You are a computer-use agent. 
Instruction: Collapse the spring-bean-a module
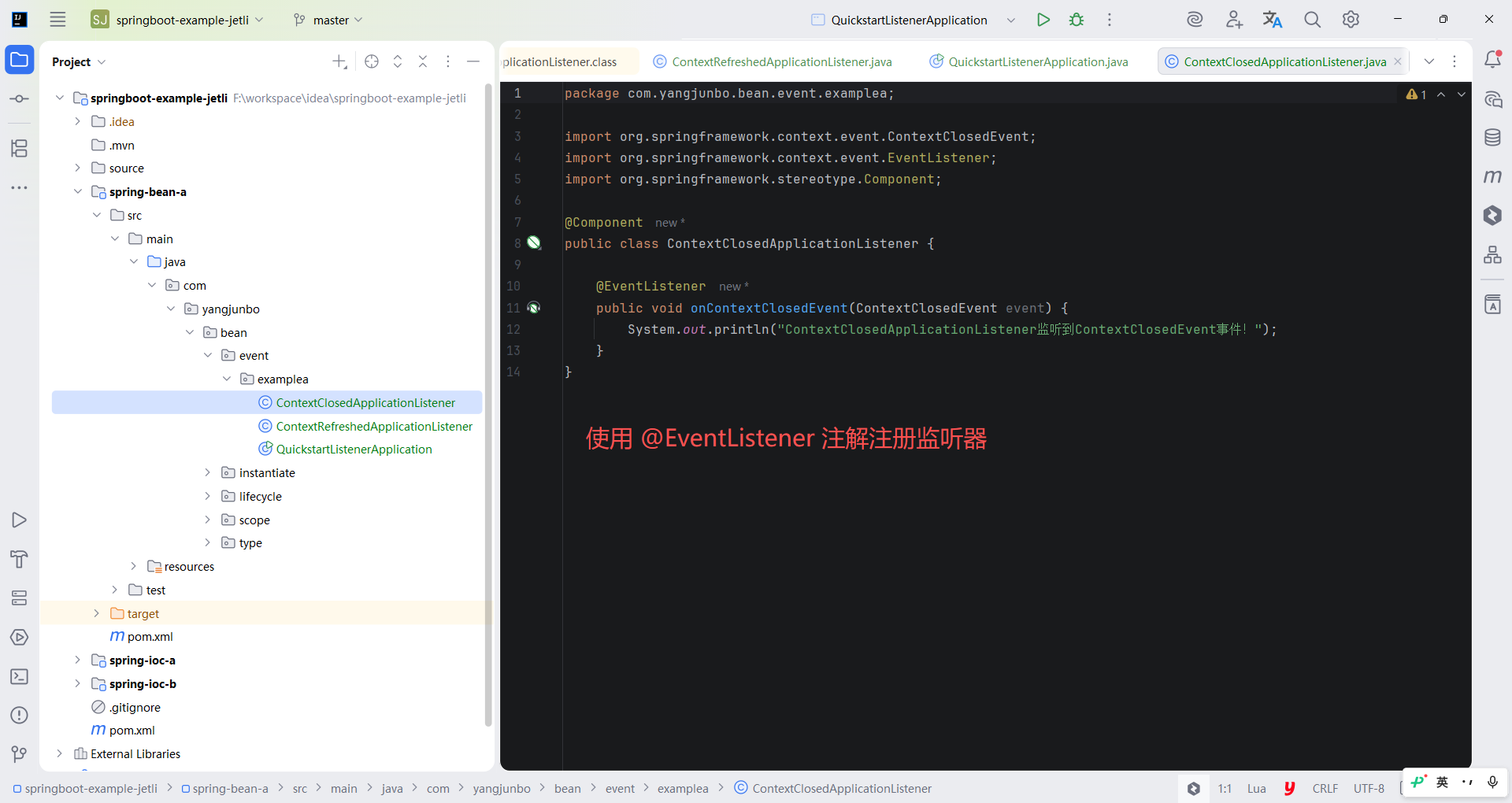click(77, 191)
